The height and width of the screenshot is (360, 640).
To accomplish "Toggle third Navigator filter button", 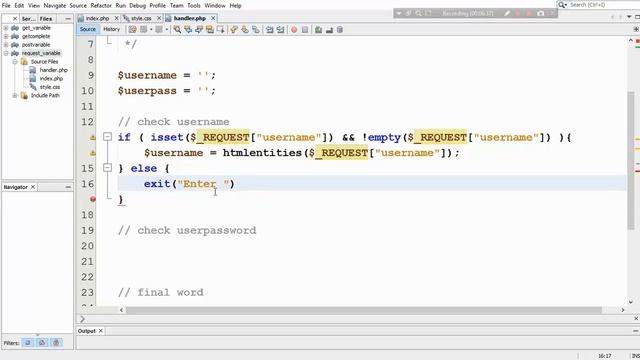I will pyautogui.click(x=56, y=343).
